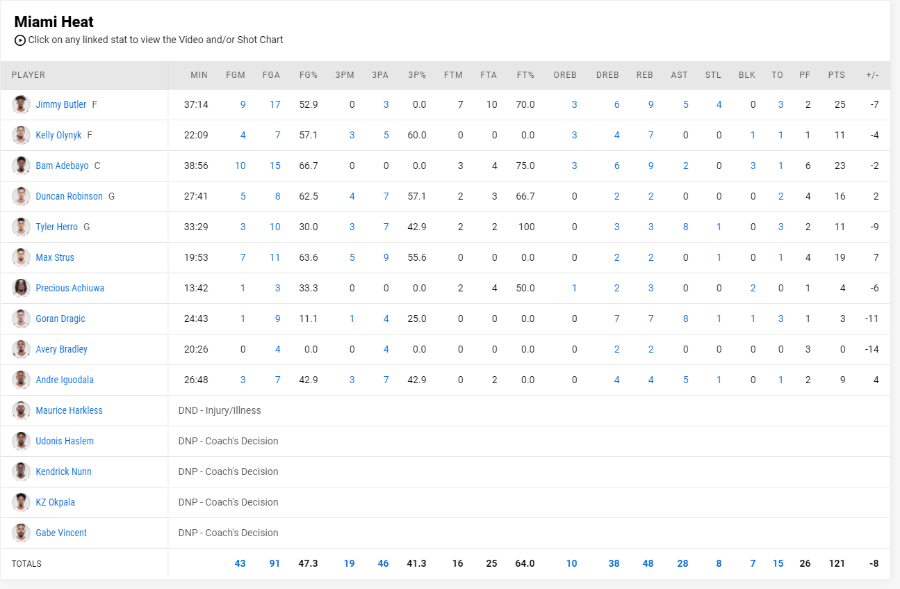Click Jimmy Butler's player headshot
The height and width of the screenshot is (589, 900).
(21, 104)
